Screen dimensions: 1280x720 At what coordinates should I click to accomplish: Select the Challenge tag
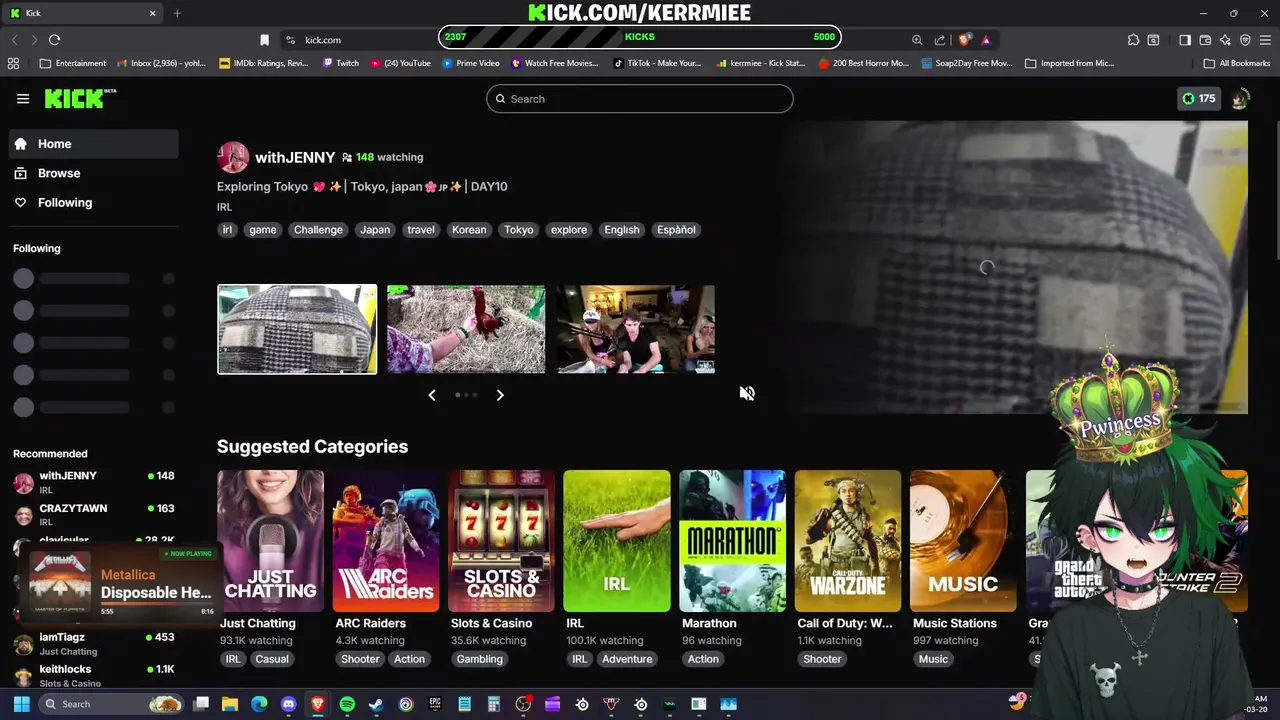(x=318, y=229)
